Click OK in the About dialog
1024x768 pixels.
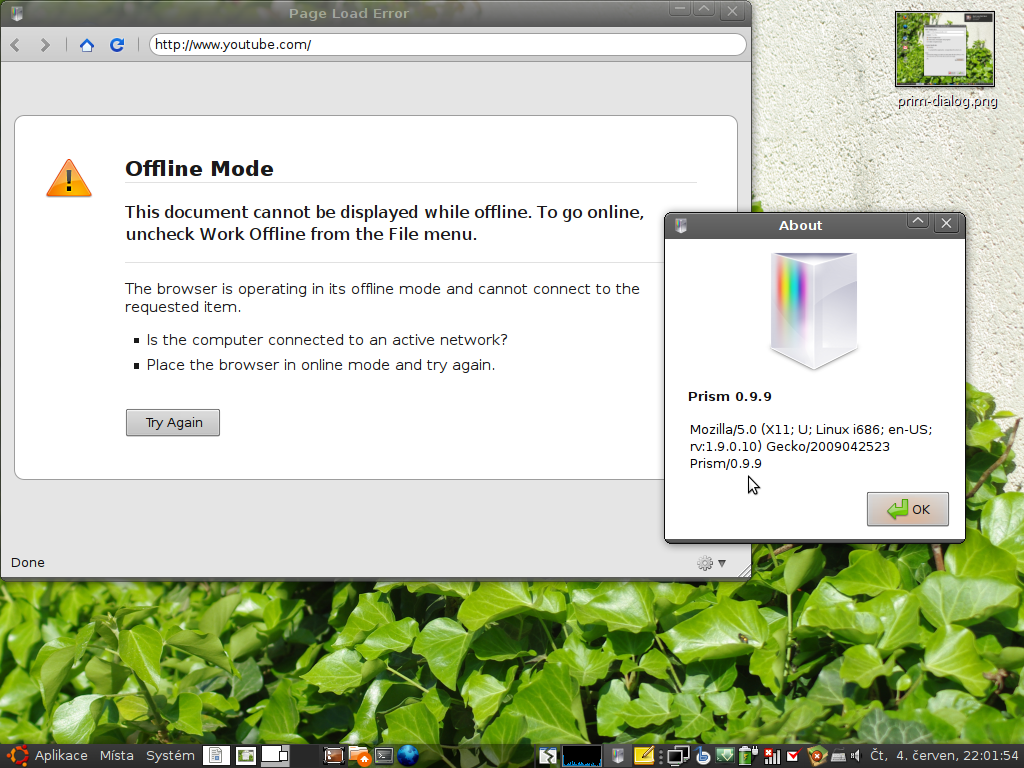tap(907, 509)
